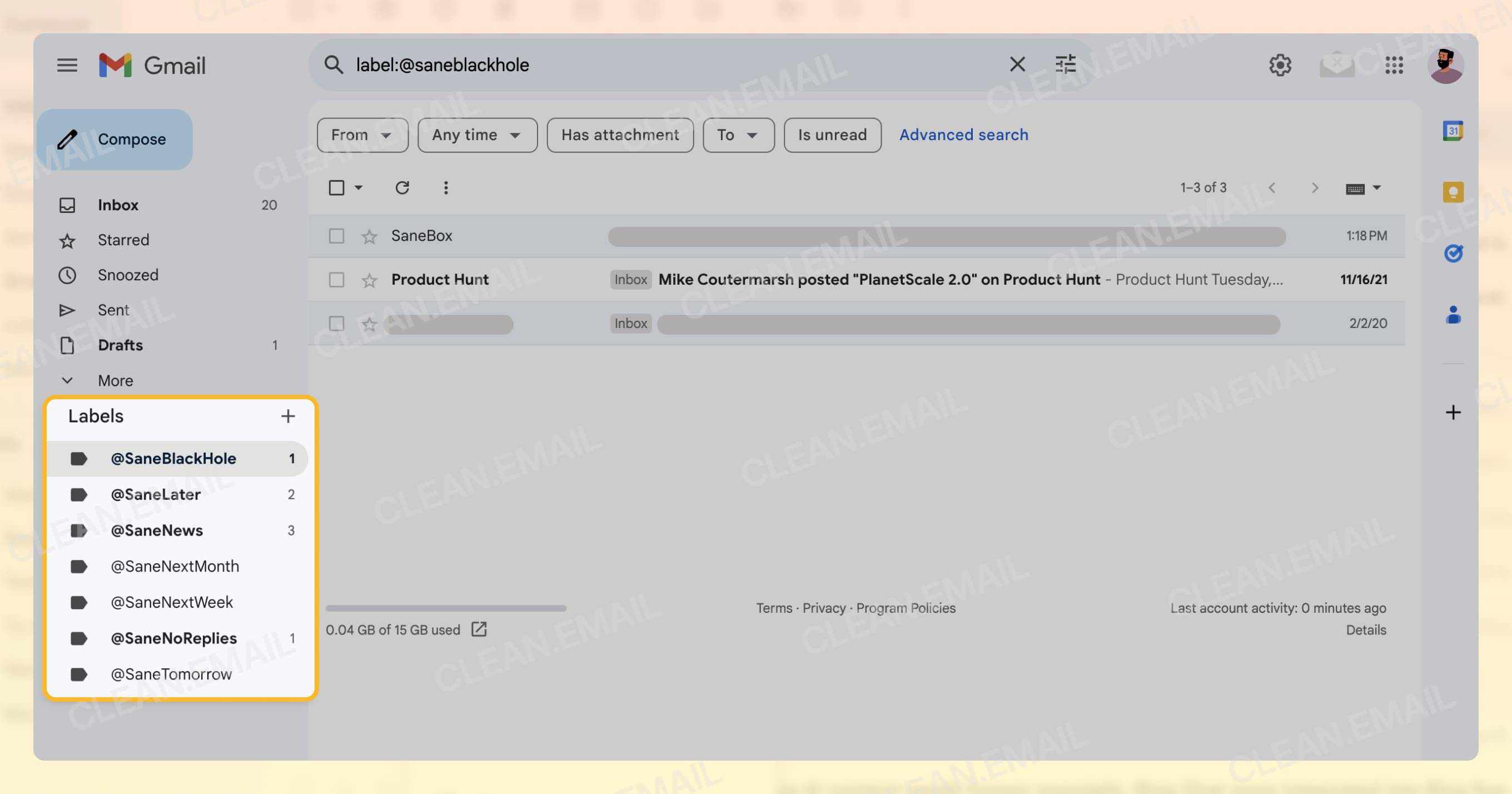Open the From filter dropdown

361,135
